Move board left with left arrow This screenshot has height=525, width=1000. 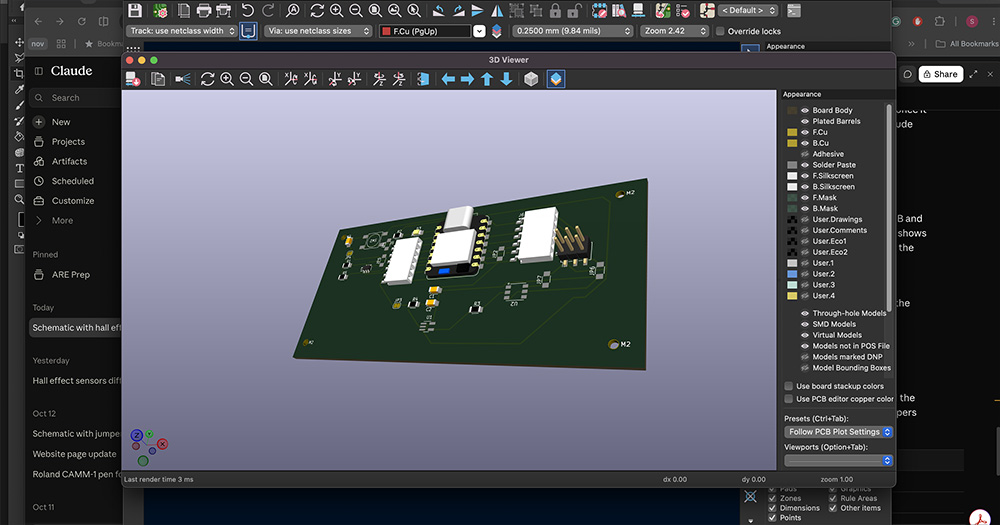tap(448, 79)
